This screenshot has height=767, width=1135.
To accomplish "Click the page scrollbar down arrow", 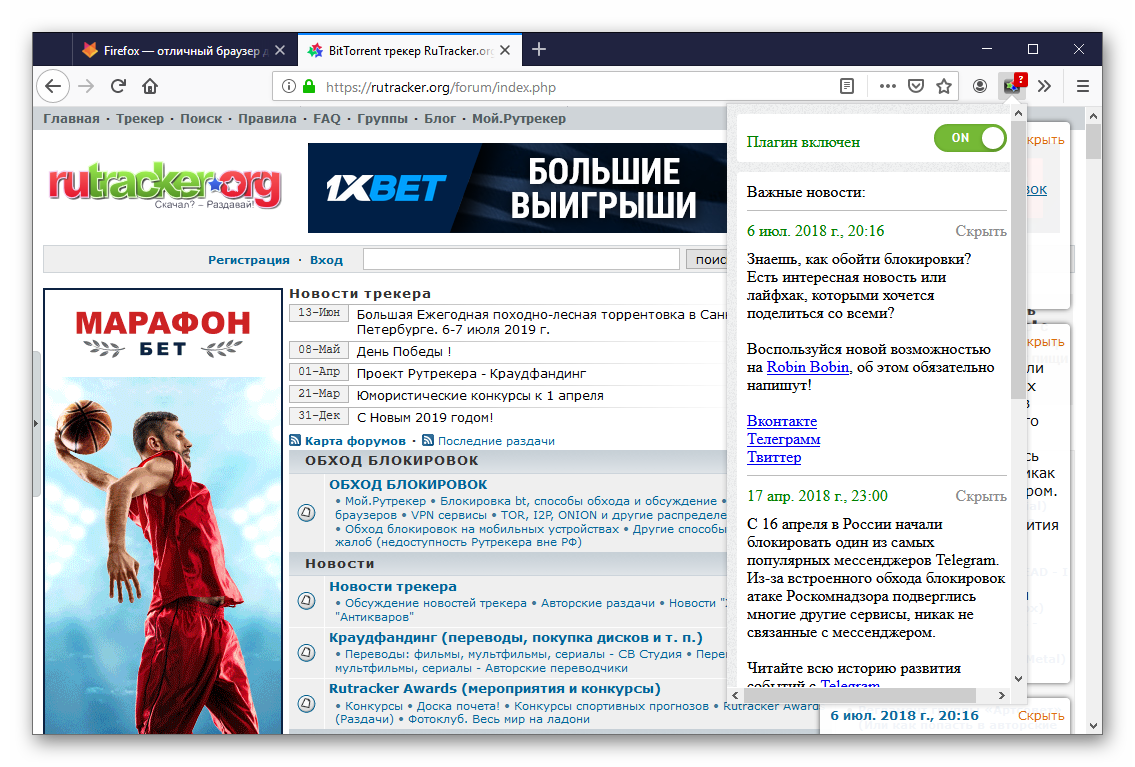I will click(1094, 725).
